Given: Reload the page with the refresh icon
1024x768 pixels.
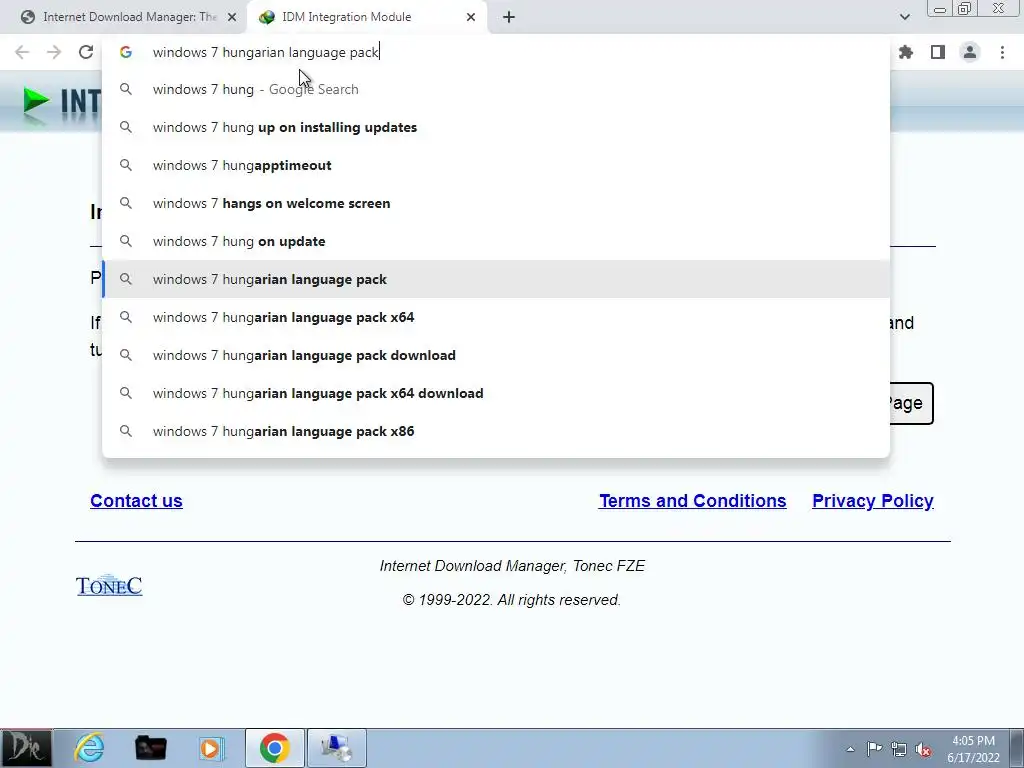Looking at the screenshot, I should (x=86, y=52).
